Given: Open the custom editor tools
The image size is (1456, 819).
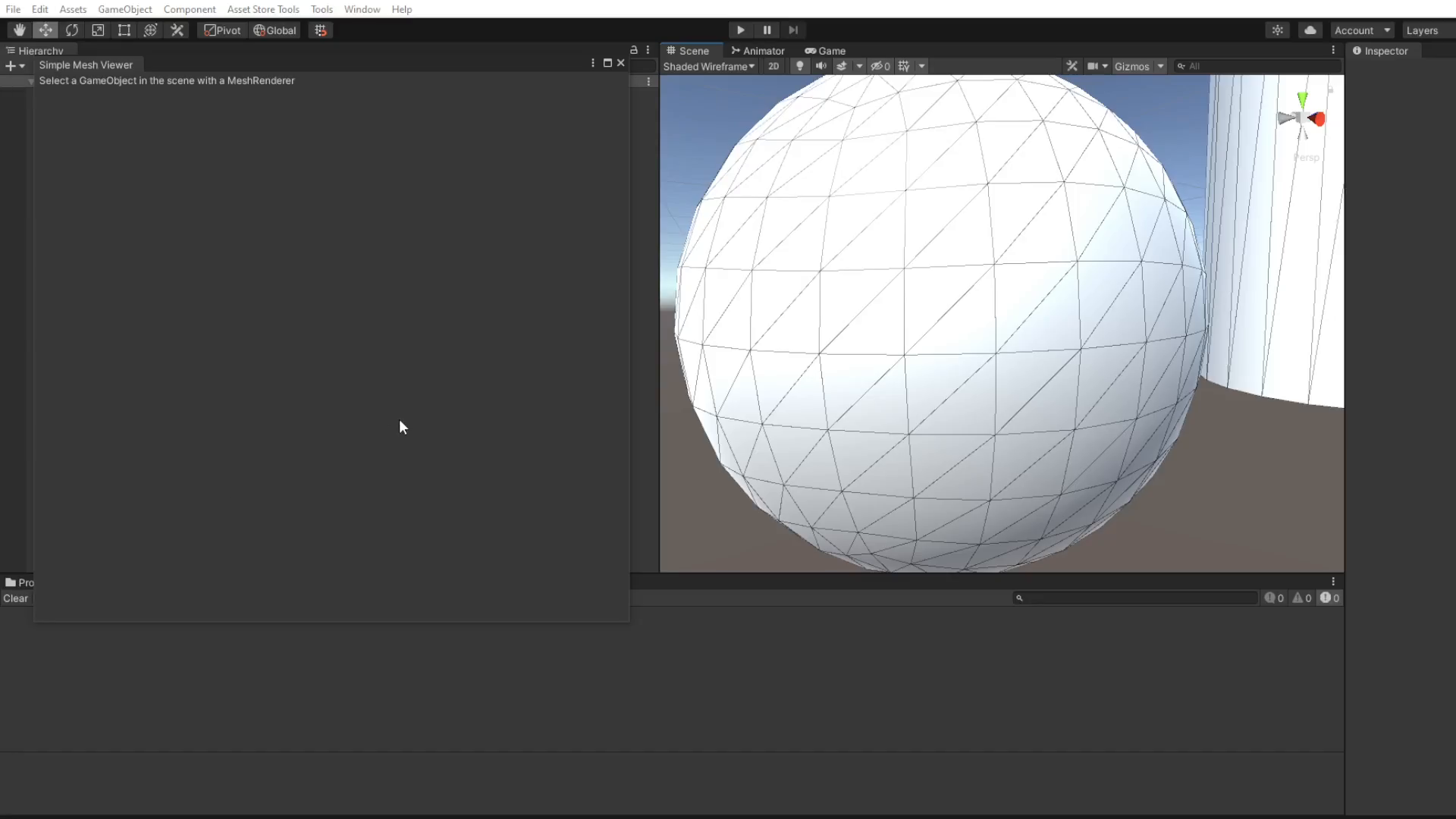Looking at the screenshot, I should 177,30.
